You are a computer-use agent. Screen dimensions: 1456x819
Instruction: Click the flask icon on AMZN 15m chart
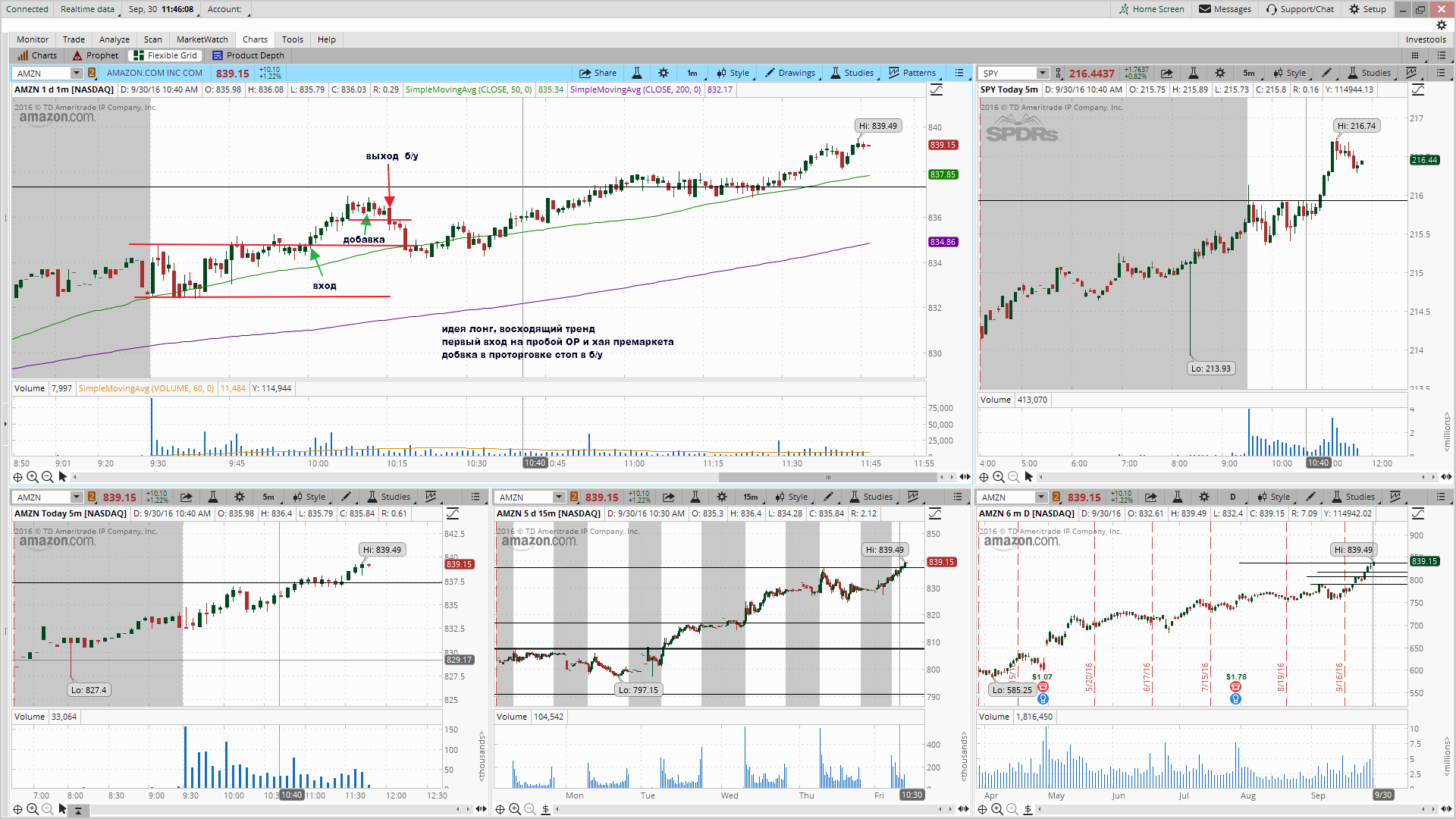click(695, 497)
